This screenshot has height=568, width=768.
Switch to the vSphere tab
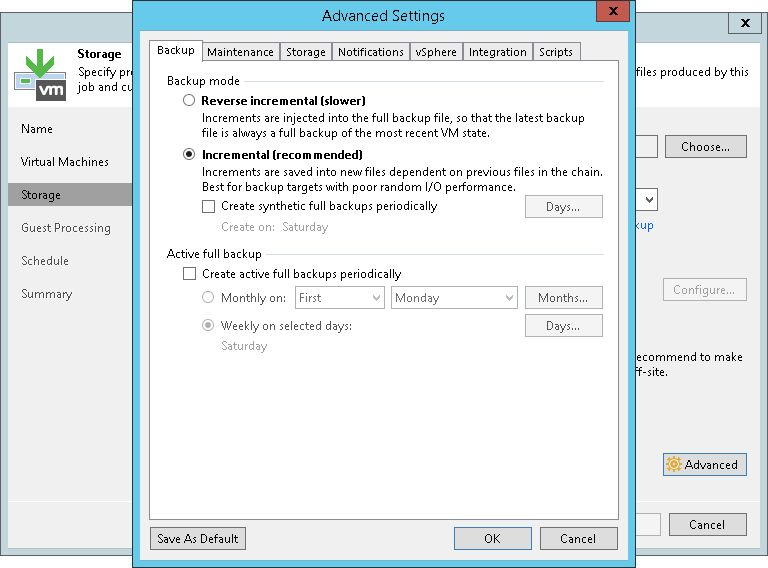click(x=436, y=52)
